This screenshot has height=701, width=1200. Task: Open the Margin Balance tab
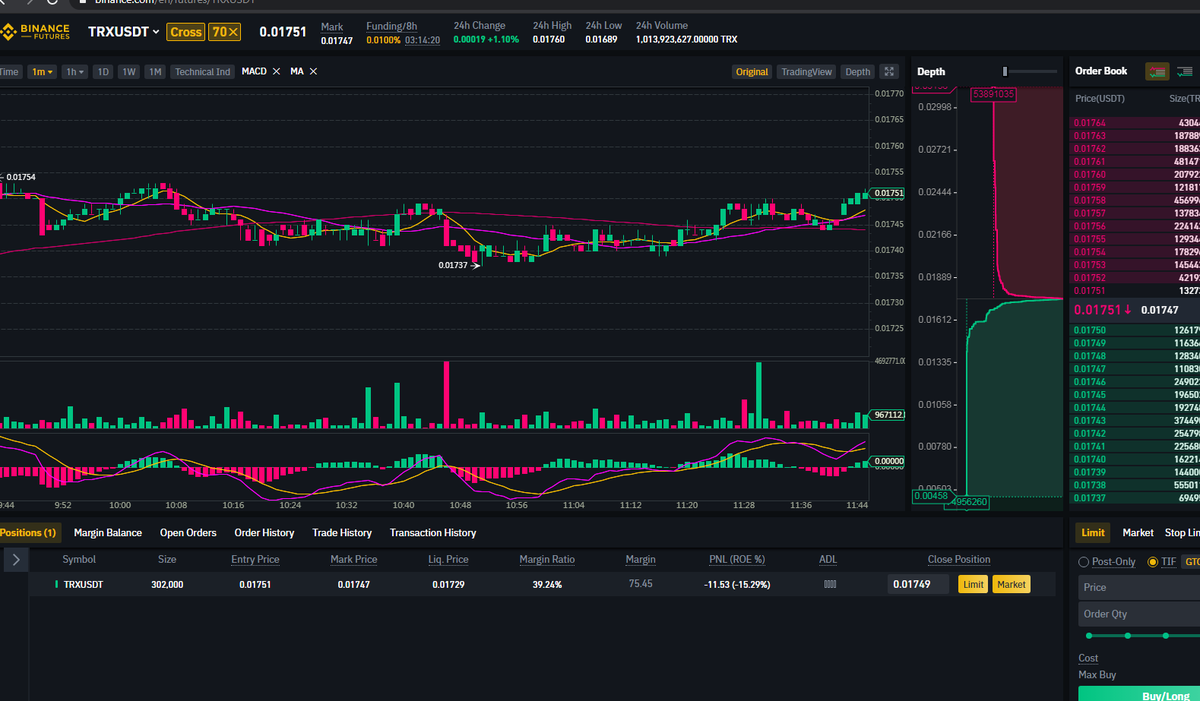(x=108, y=533)
